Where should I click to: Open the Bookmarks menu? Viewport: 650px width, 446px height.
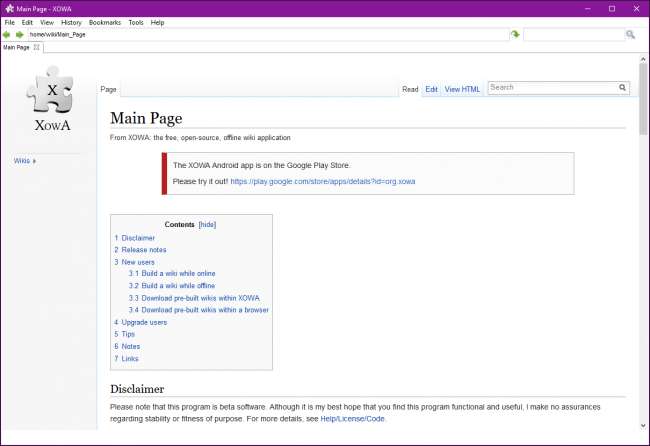point(103,22)
